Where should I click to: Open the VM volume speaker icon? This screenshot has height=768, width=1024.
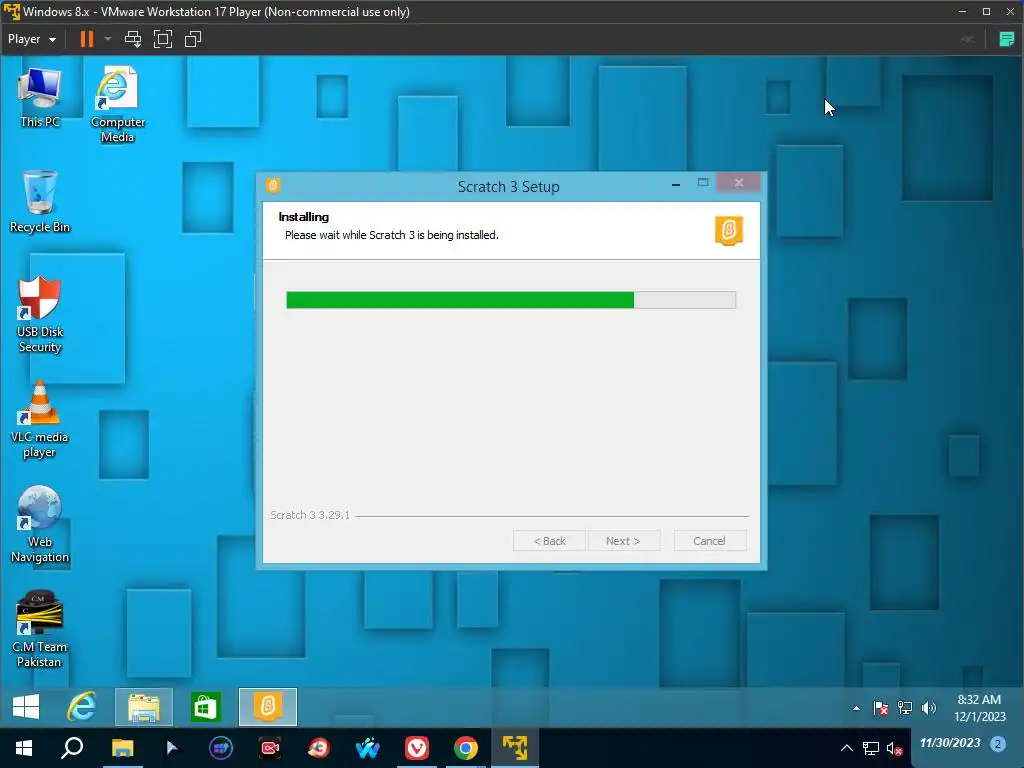[x=928, y=708]
